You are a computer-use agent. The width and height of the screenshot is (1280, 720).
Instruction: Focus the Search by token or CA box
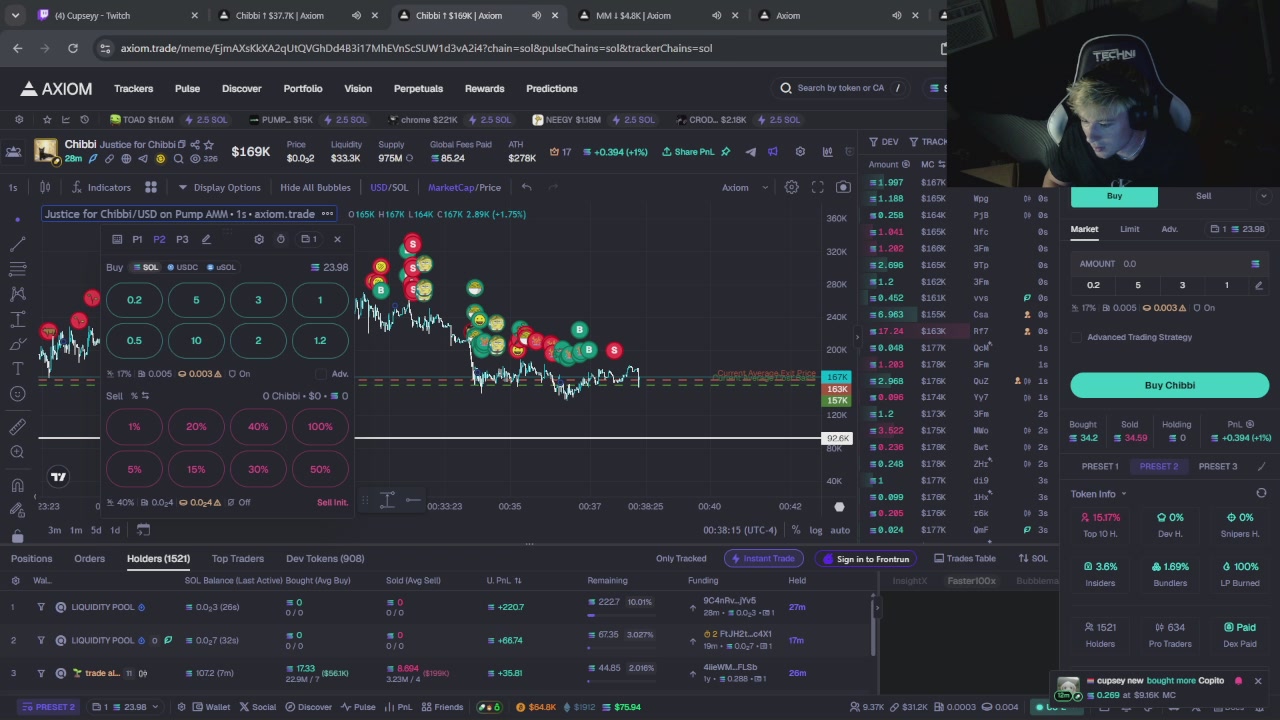pos(840,88)
